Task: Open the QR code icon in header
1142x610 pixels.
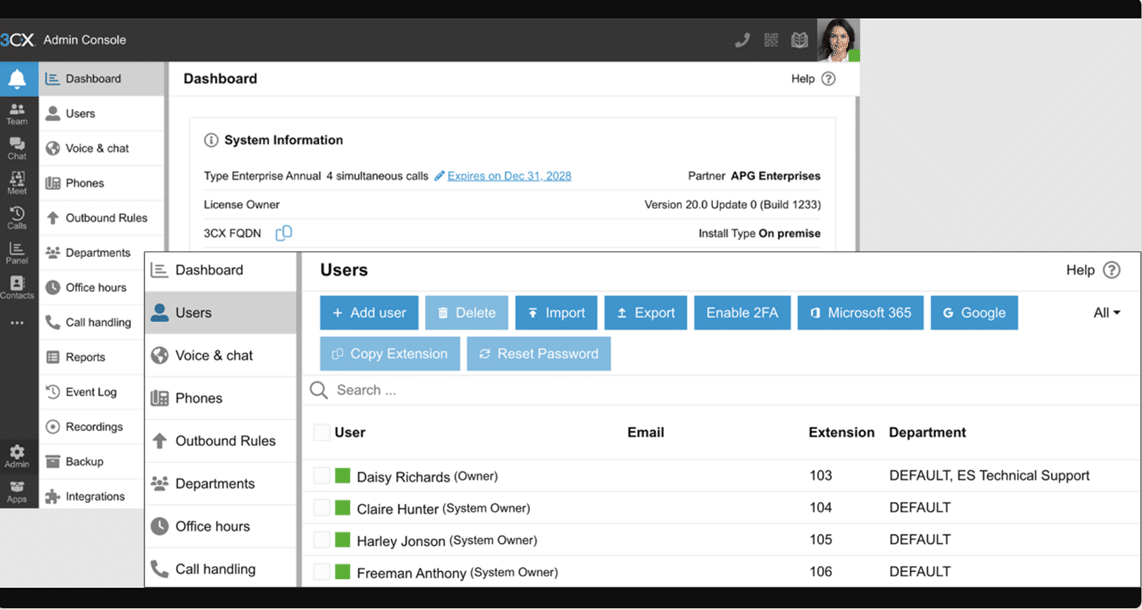Action: (x=771, y=41)
